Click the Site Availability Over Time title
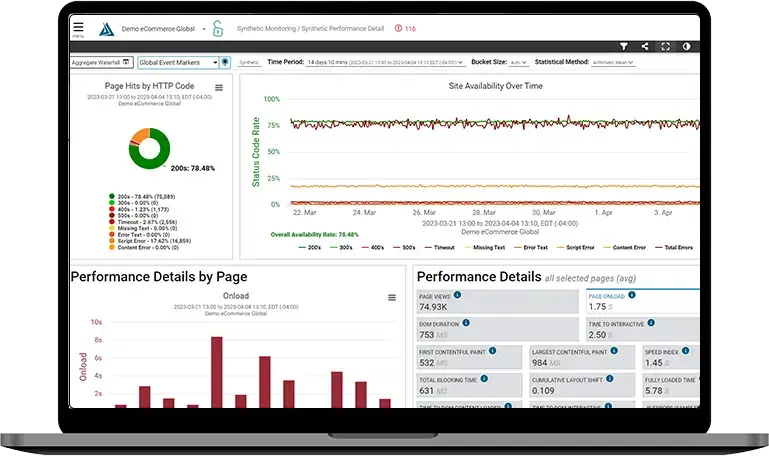Screen dimensions: 769x456 pos(495,86)
